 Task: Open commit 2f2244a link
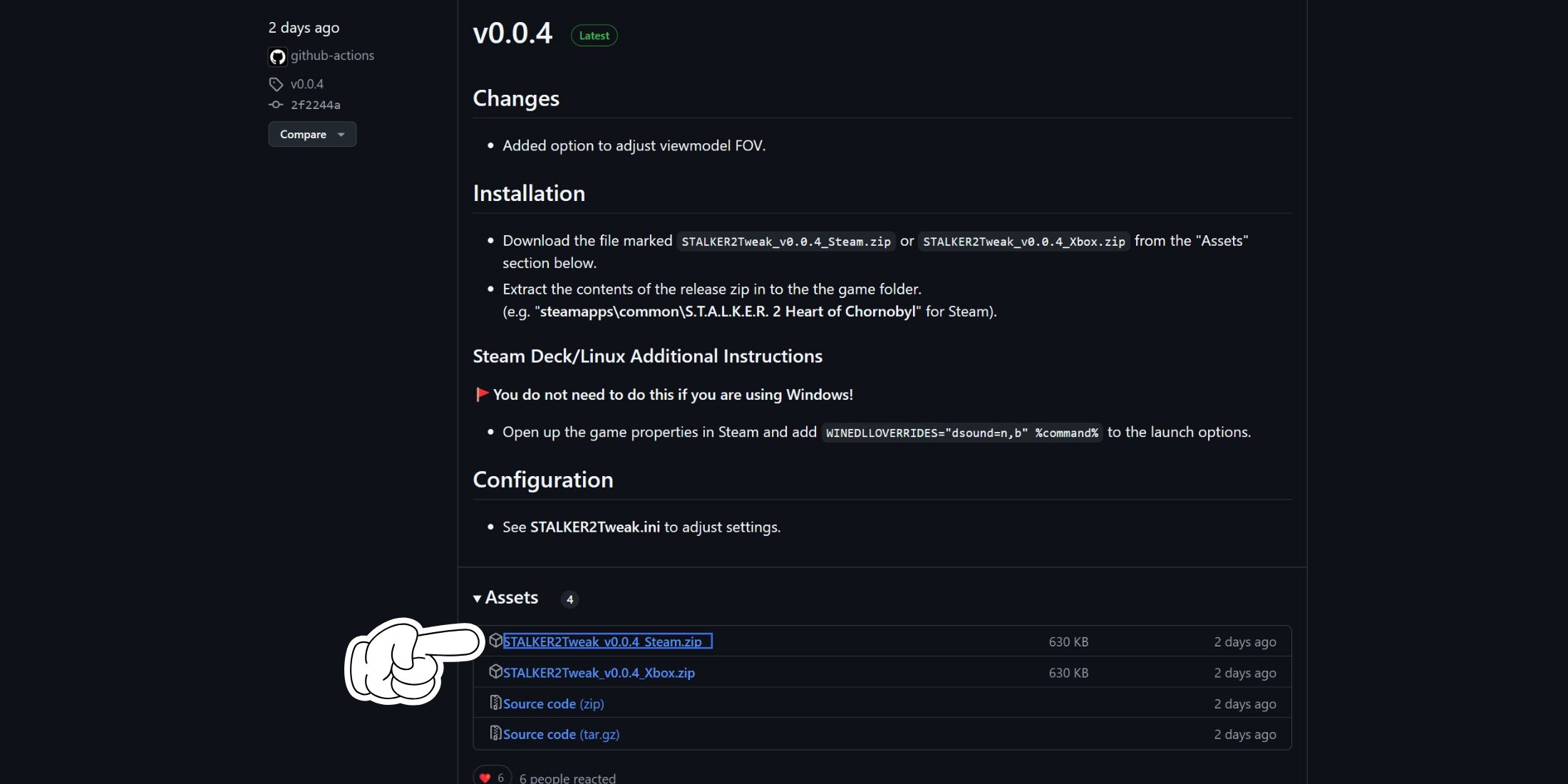coord(316,105)
